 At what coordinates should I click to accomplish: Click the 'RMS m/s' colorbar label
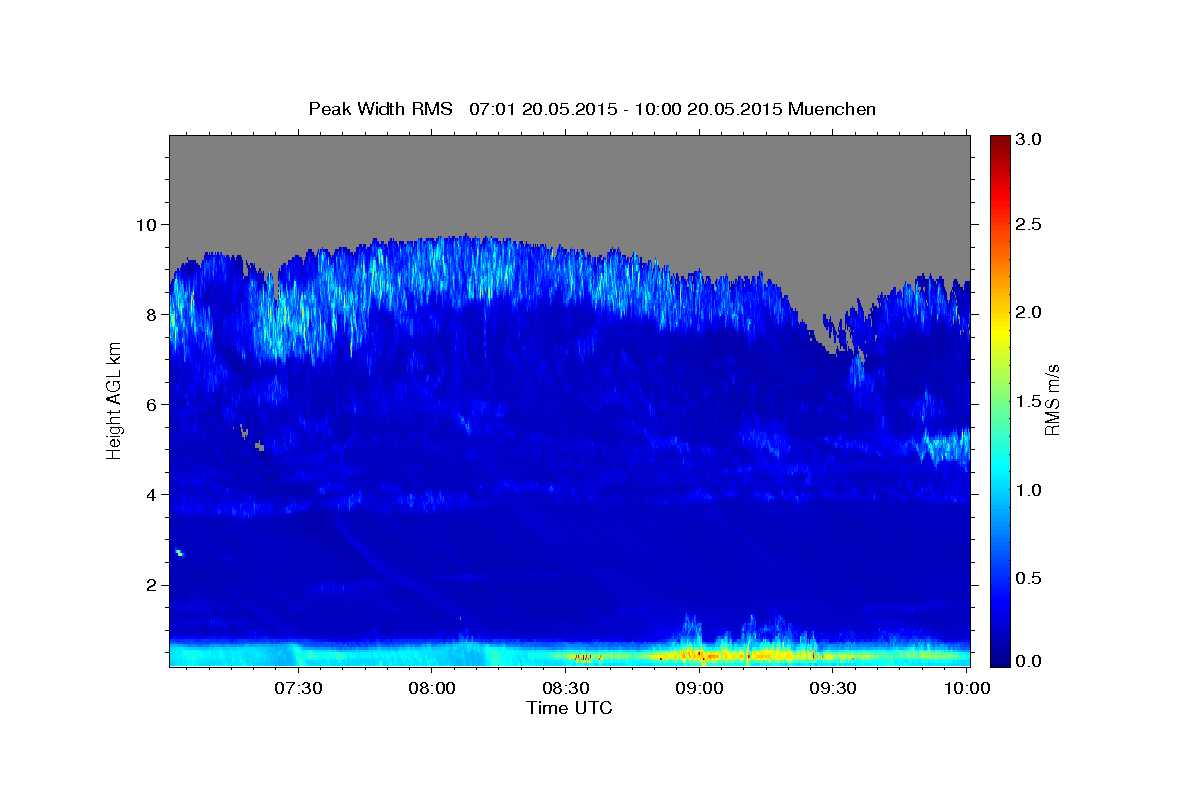(1052, 398)
